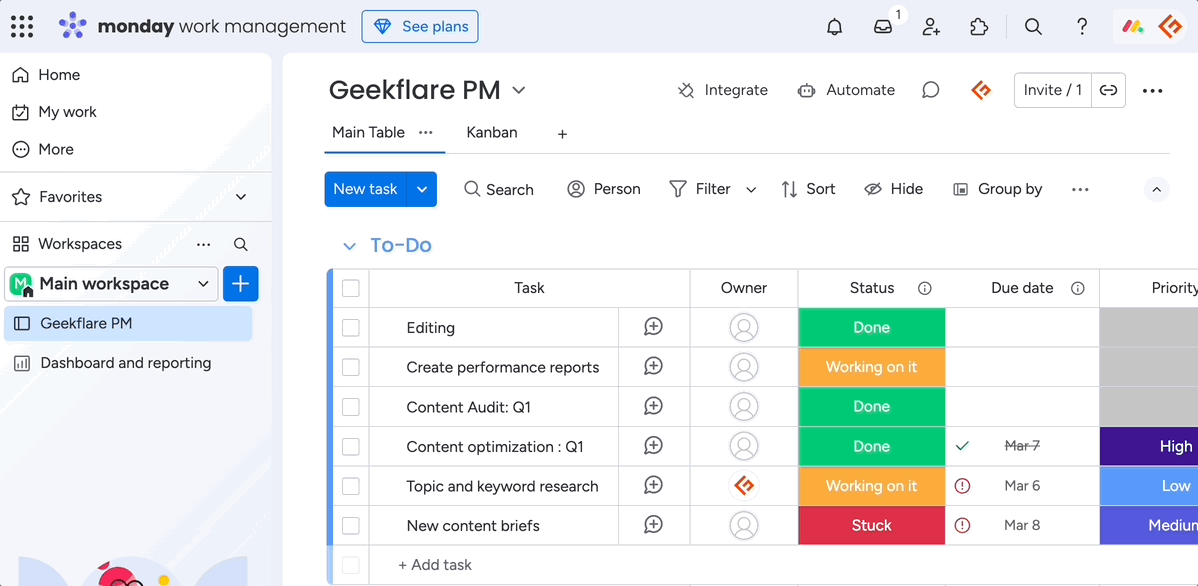Expand the More menu in sidebar
The height and width of the screenshot is (586, 1198).
pyautogui.click(x=44, y=149)
